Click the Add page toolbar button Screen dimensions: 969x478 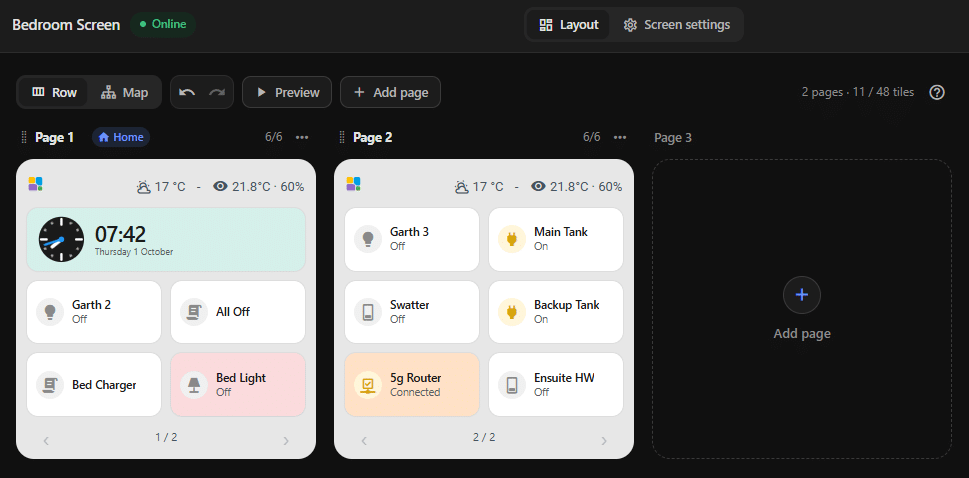pyautogui.click(x=391, y=92)
